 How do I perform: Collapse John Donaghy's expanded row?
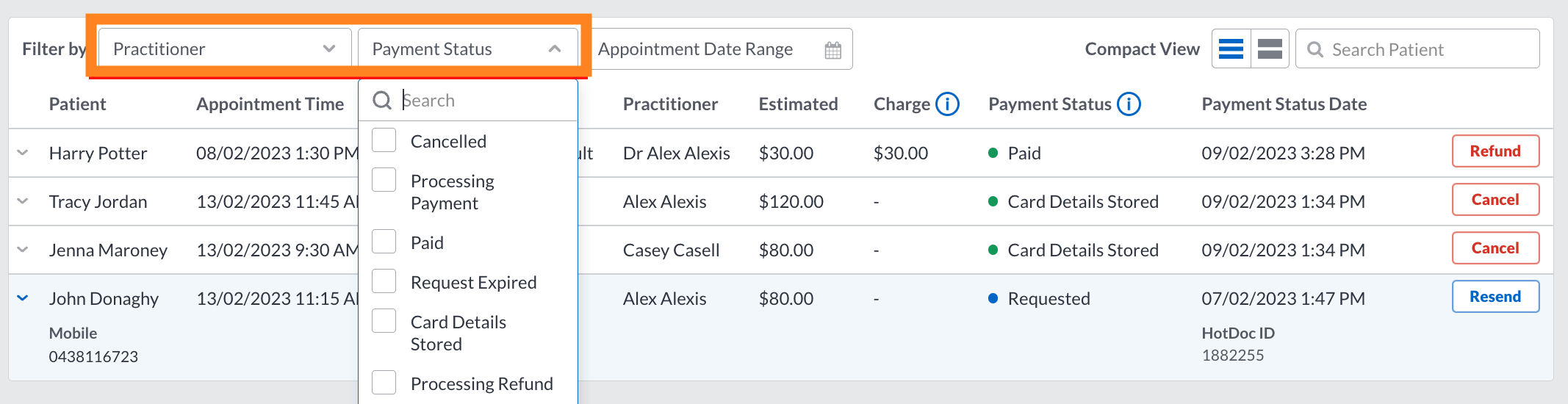[x=23, y=298]
